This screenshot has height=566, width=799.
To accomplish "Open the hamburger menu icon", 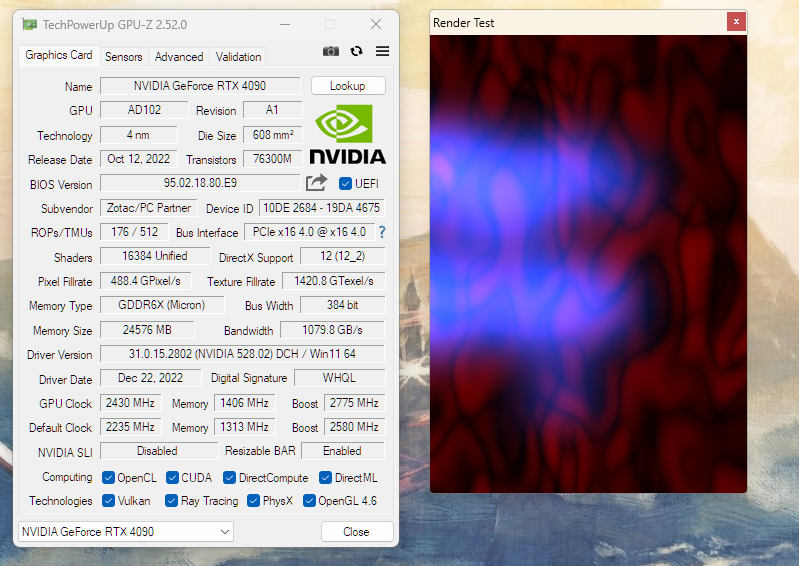I will point(382,51).
